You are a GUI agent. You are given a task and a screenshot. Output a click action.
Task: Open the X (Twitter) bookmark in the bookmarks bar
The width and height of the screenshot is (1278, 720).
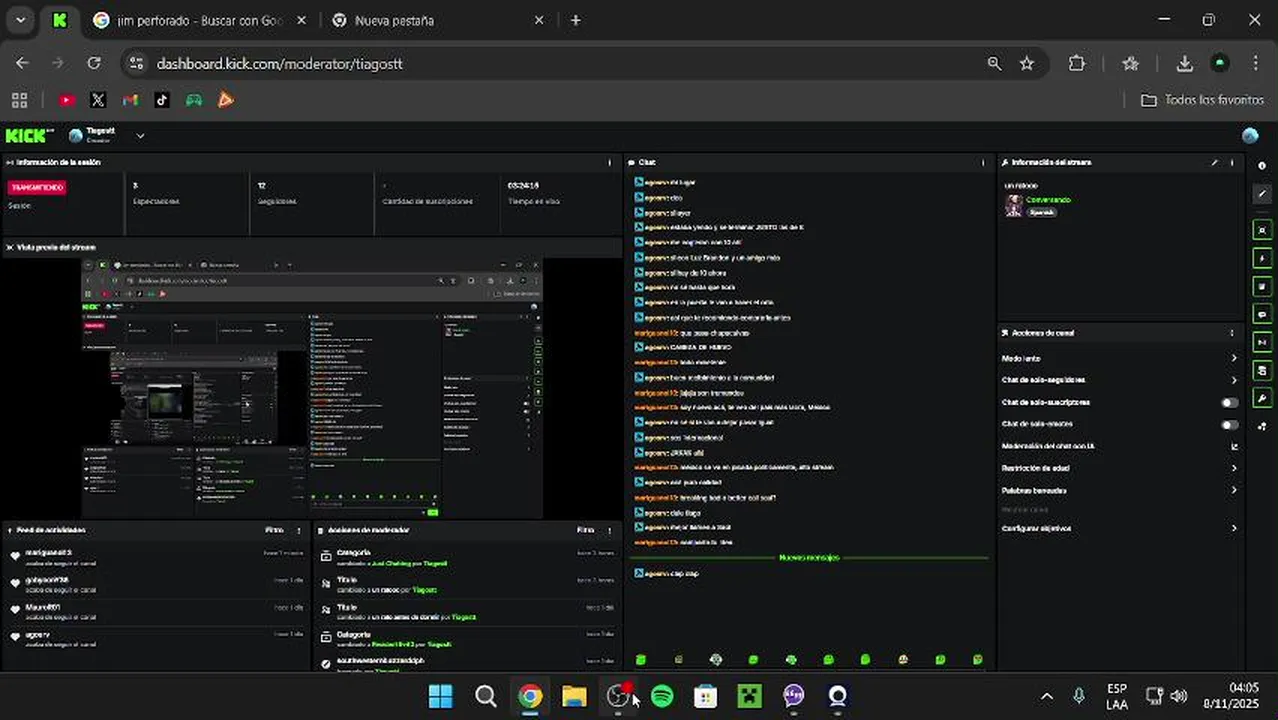[98, 100]
